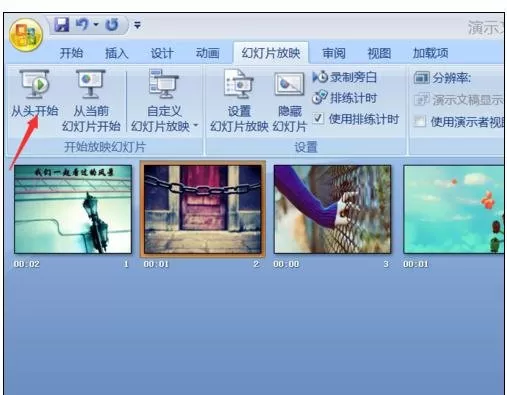Save the presentation via quick access
The width and height of the screenshot is (507, 395).
[61, 25]
